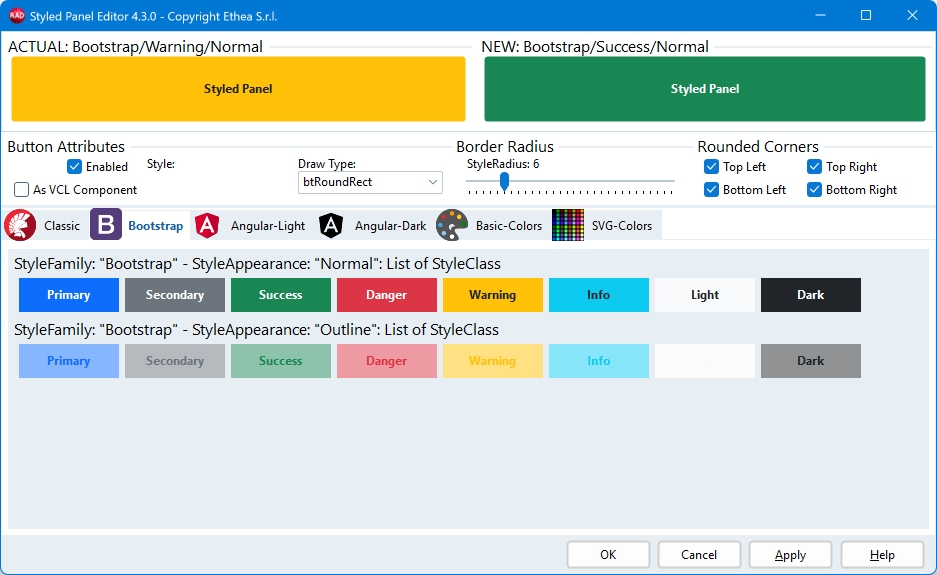Open the Draw Type btRoundRect dropdown
Screen dimensions: 937x575
click(370, 182)
